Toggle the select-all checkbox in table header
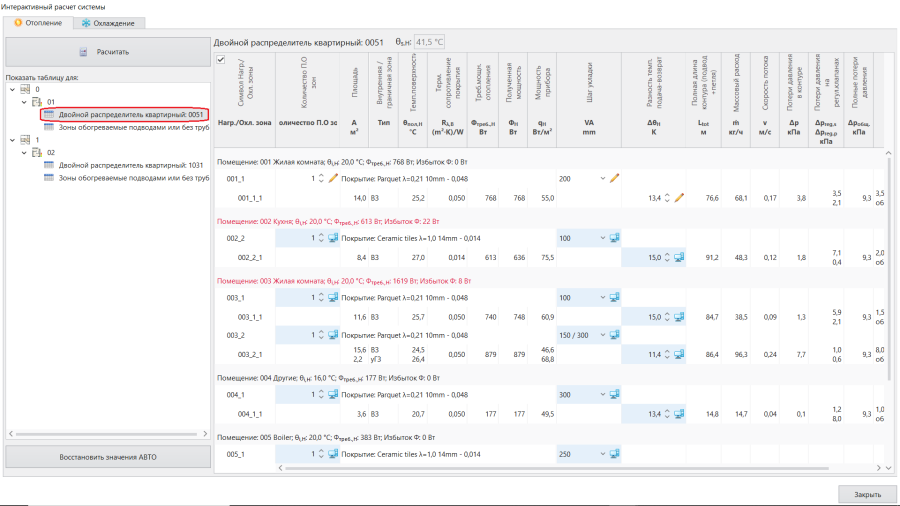 pyautogui.click(x=221, y=60)
